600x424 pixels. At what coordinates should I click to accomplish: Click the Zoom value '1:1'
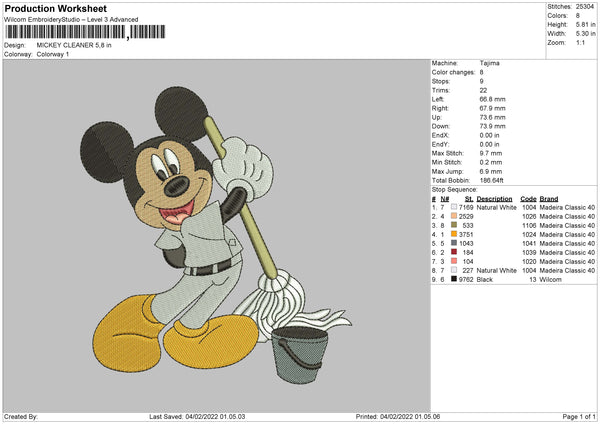(x=580, y=42)
